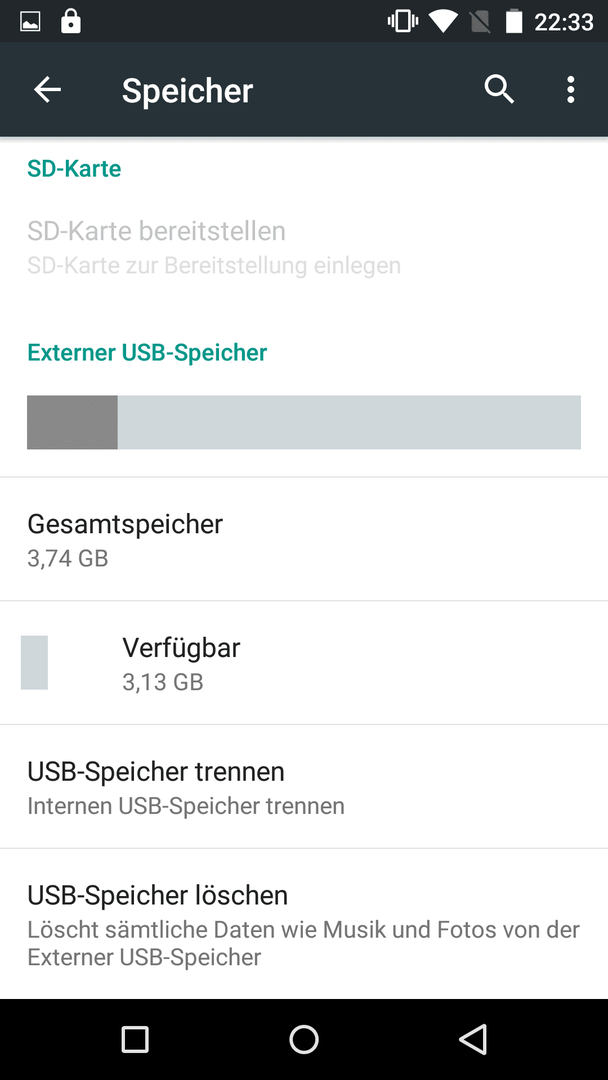Tap the vibrate mode status icon
Image resolution: width=608 pixels, height=1080 pixels.
click(x=403, y=21)
